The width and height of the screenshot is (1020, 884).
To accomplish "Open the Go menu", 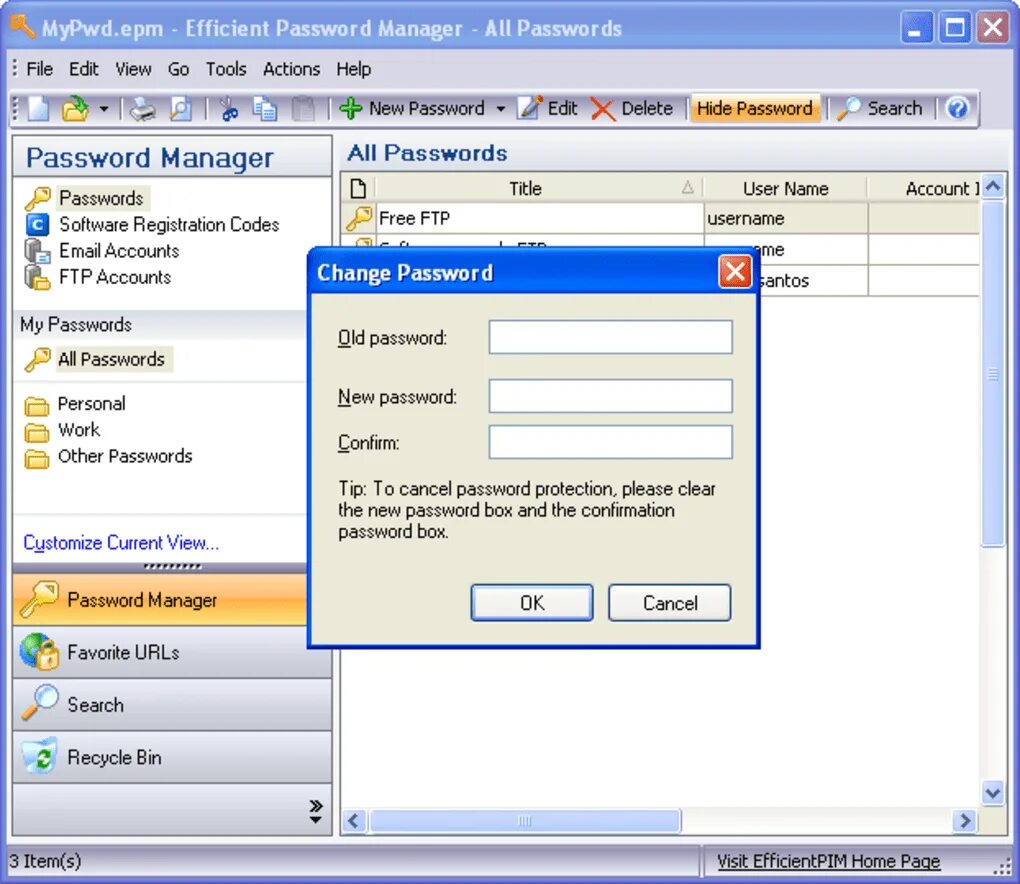I will pos(178,69).
